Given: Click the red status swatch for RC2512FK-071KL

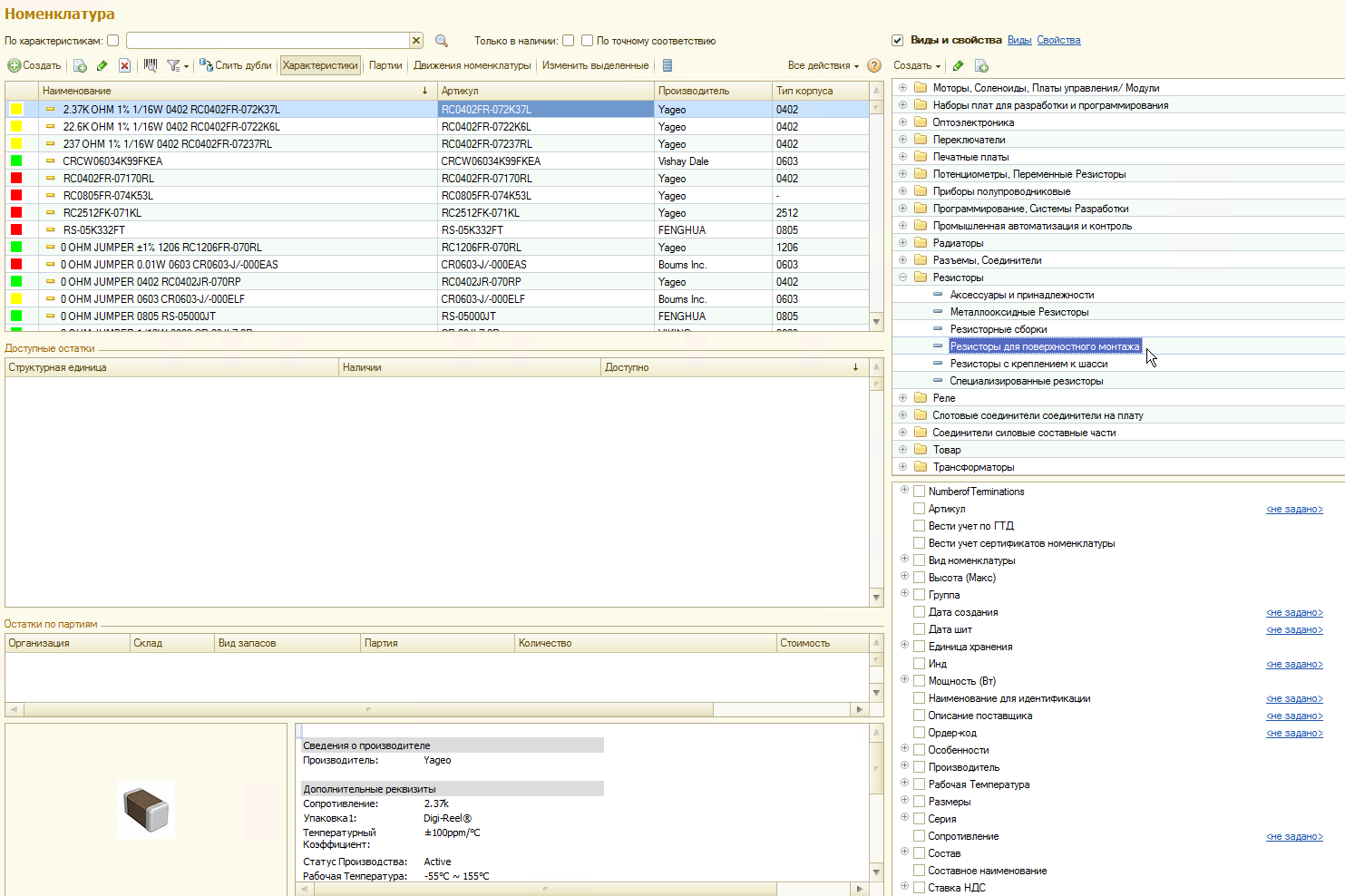Looking at the screenshot, I should pos(16,213).
